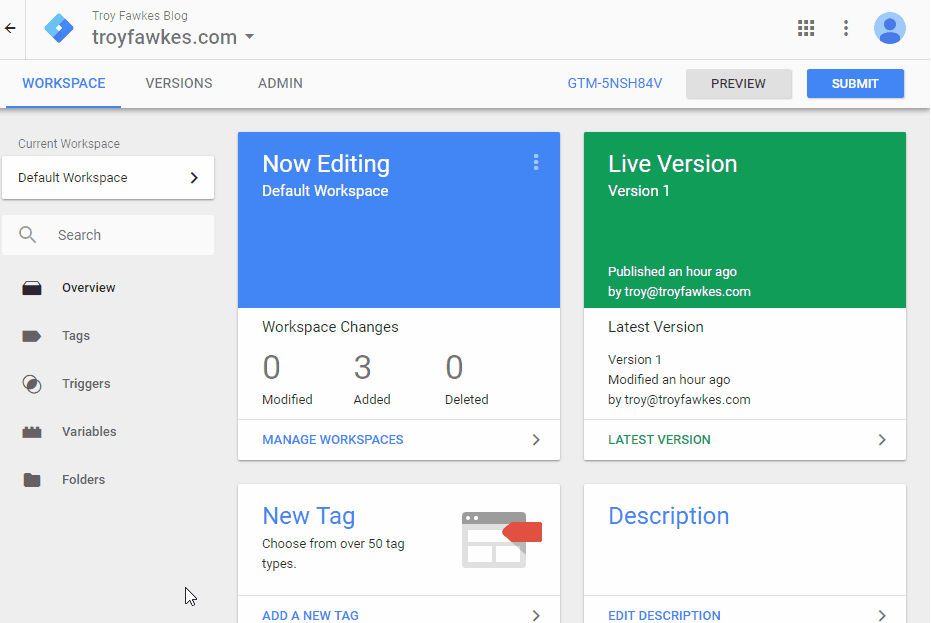This screenshot has width=931, height=623.
Task: Click the GTM-5NSH84V container ID link
Action: pyautogui.click(x=615, y=84)
